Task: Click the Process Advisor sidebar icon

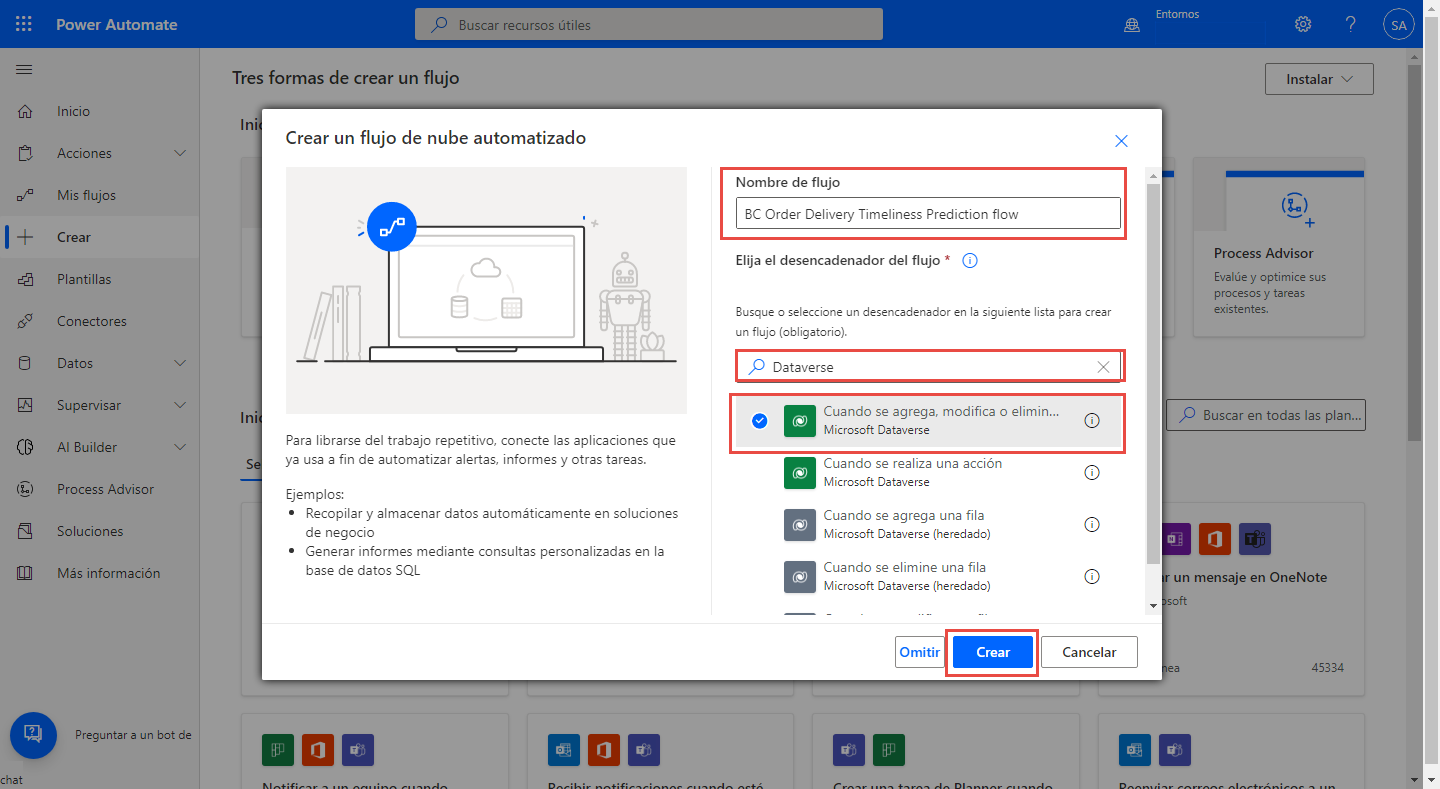Action: (26, 489)
